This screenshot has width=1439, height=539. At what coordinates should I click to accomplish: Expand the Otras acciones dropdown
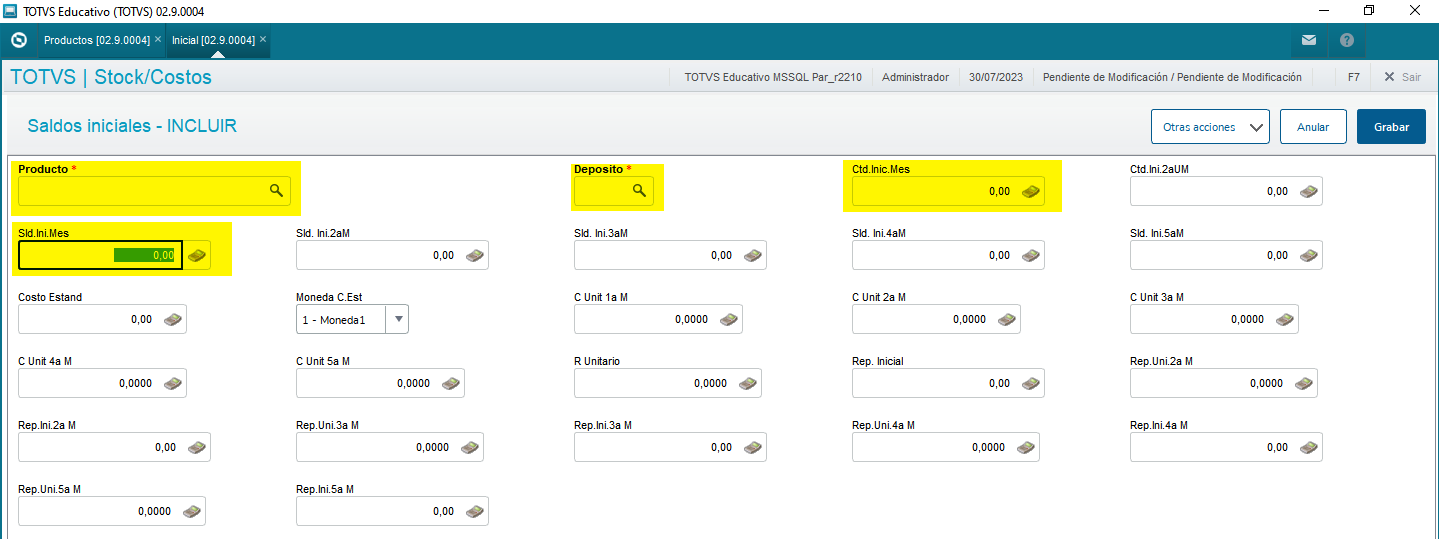pos(1210,127)
